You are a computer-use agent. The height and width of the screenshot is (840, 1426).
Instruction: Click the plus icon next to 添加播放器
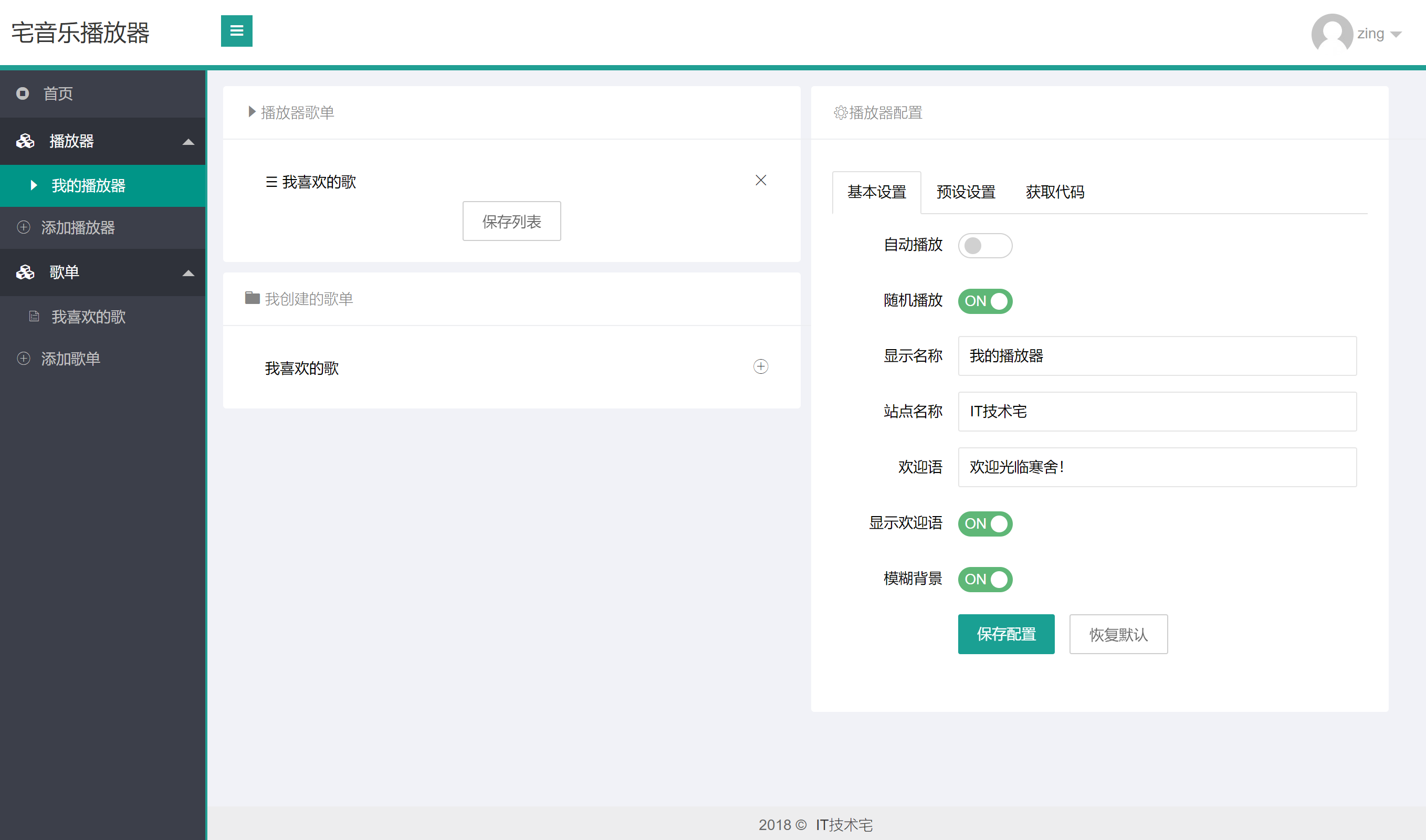(23, 227)
